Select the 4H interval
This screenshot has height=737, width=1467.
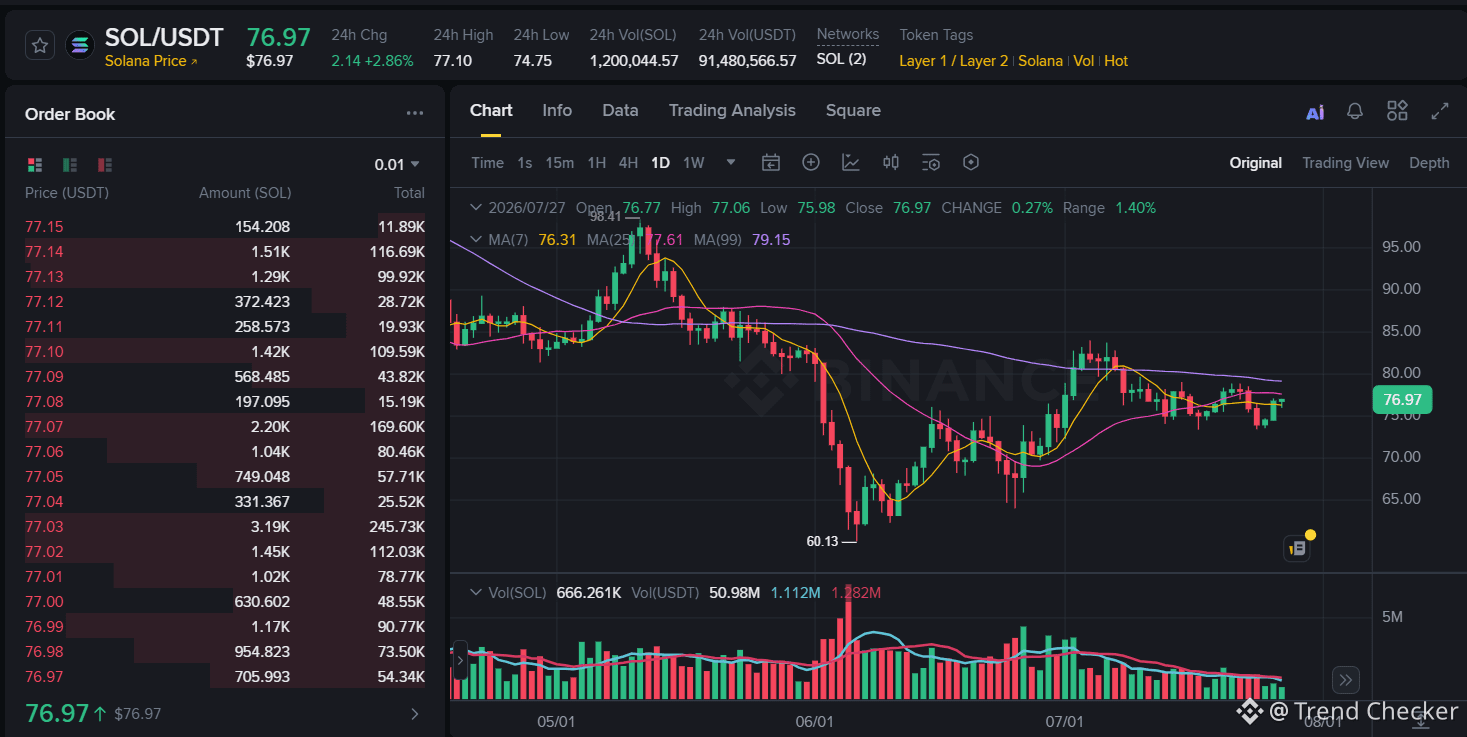pyautogui.click(x=628, y=163)
